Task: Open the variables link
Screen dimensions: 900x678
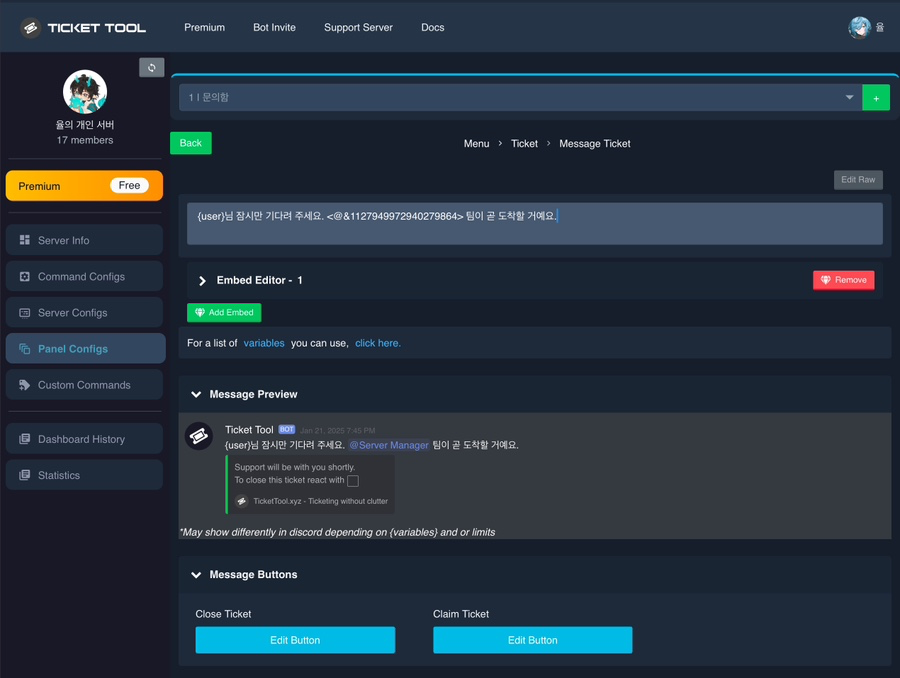Action: [x=264, y=343]
